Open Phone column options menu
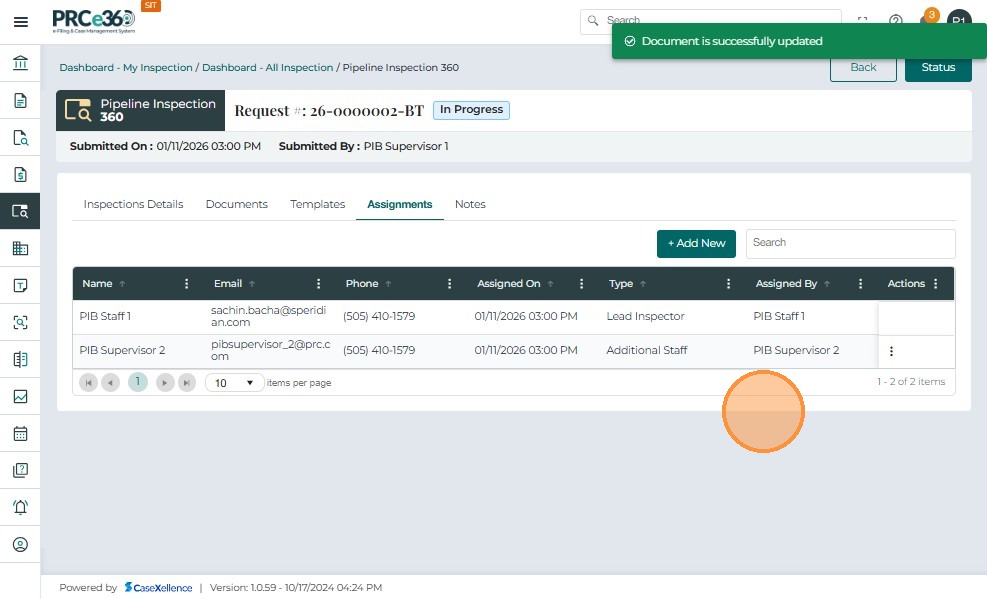The image size is (987, 599). [449, 284]
